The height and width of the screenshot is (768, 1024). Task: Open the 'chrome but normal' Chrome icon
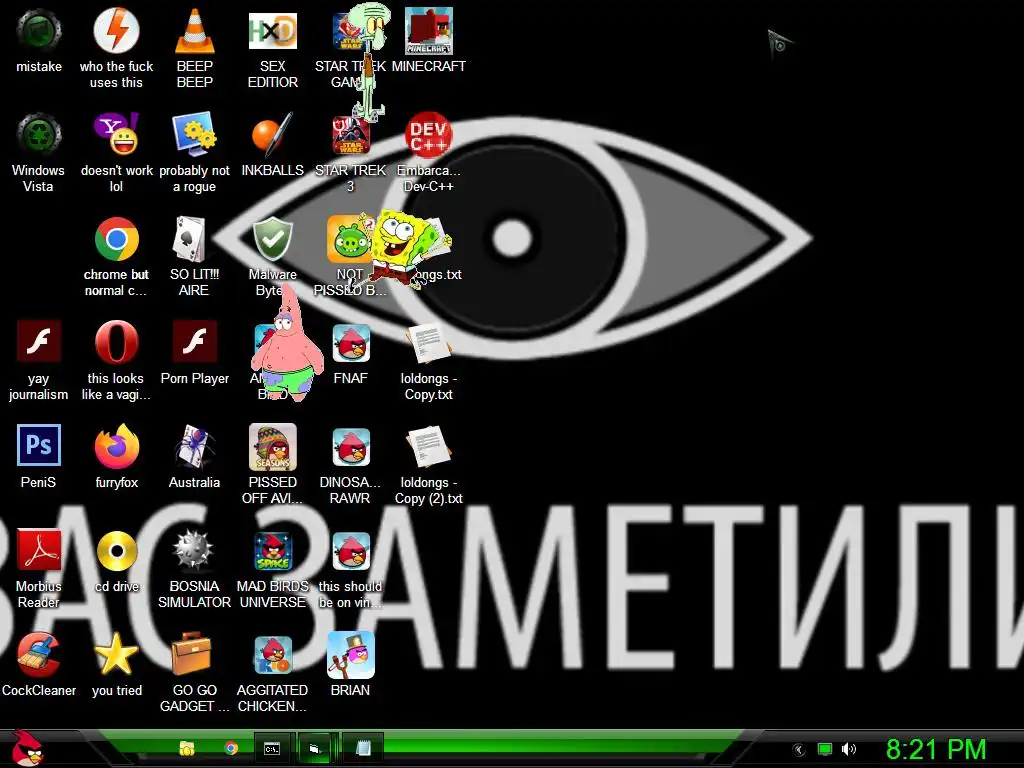[x=116, y=239]
